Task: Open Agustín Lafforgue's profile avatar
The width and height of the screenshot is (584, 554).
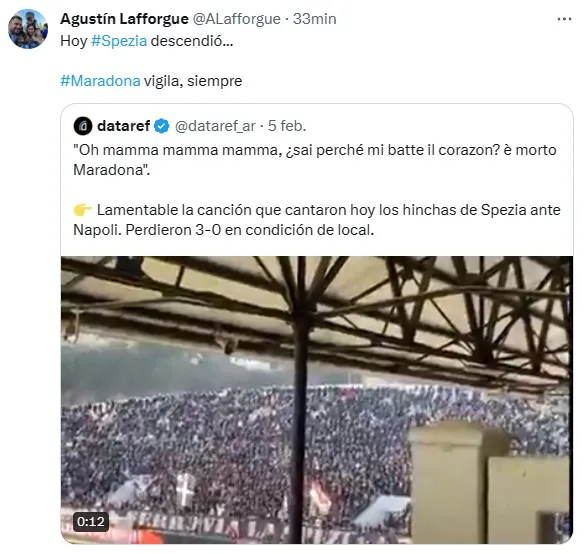Action: 28,29
